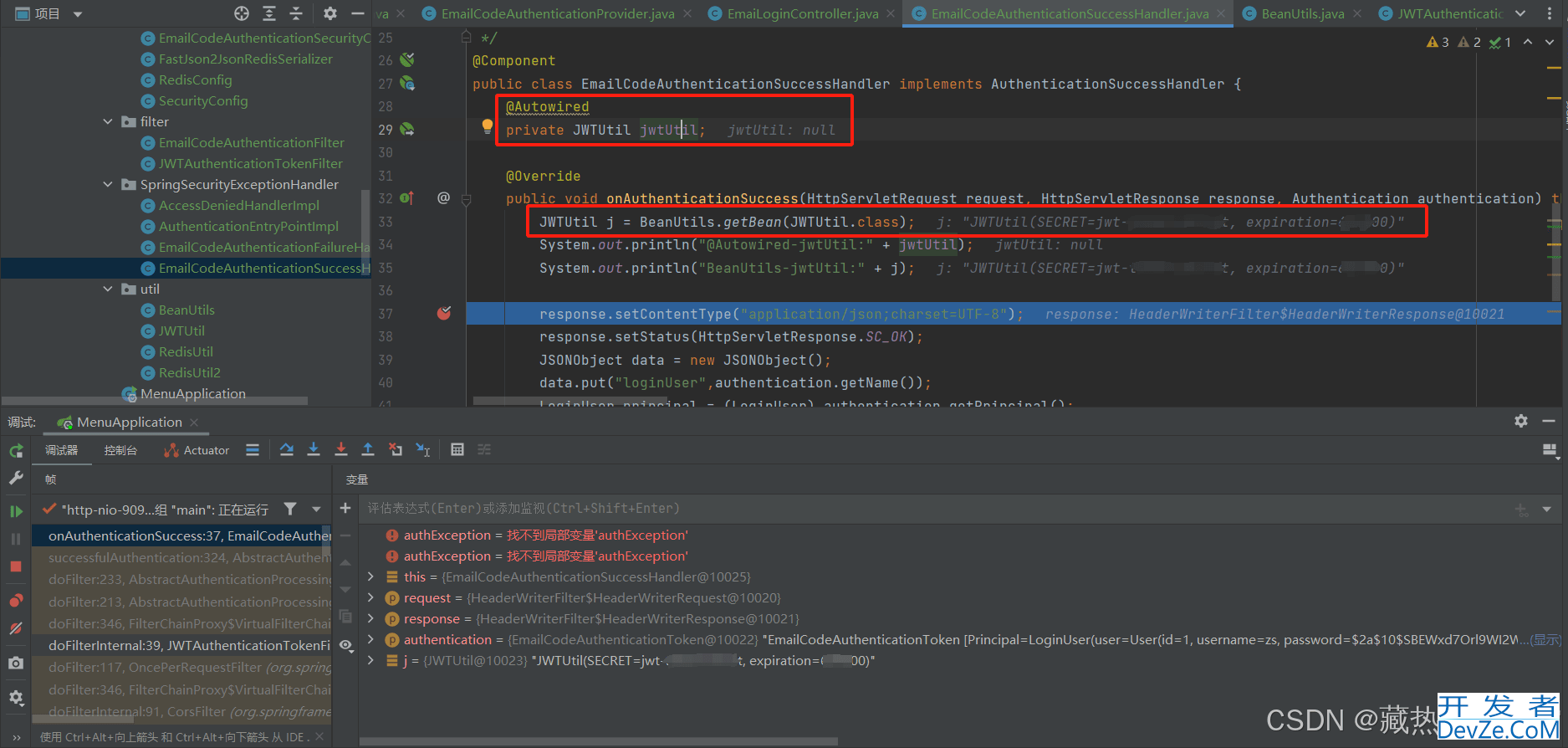Toggle Mute Breakpoints icon
The image size is (1568, 748).
16,628
